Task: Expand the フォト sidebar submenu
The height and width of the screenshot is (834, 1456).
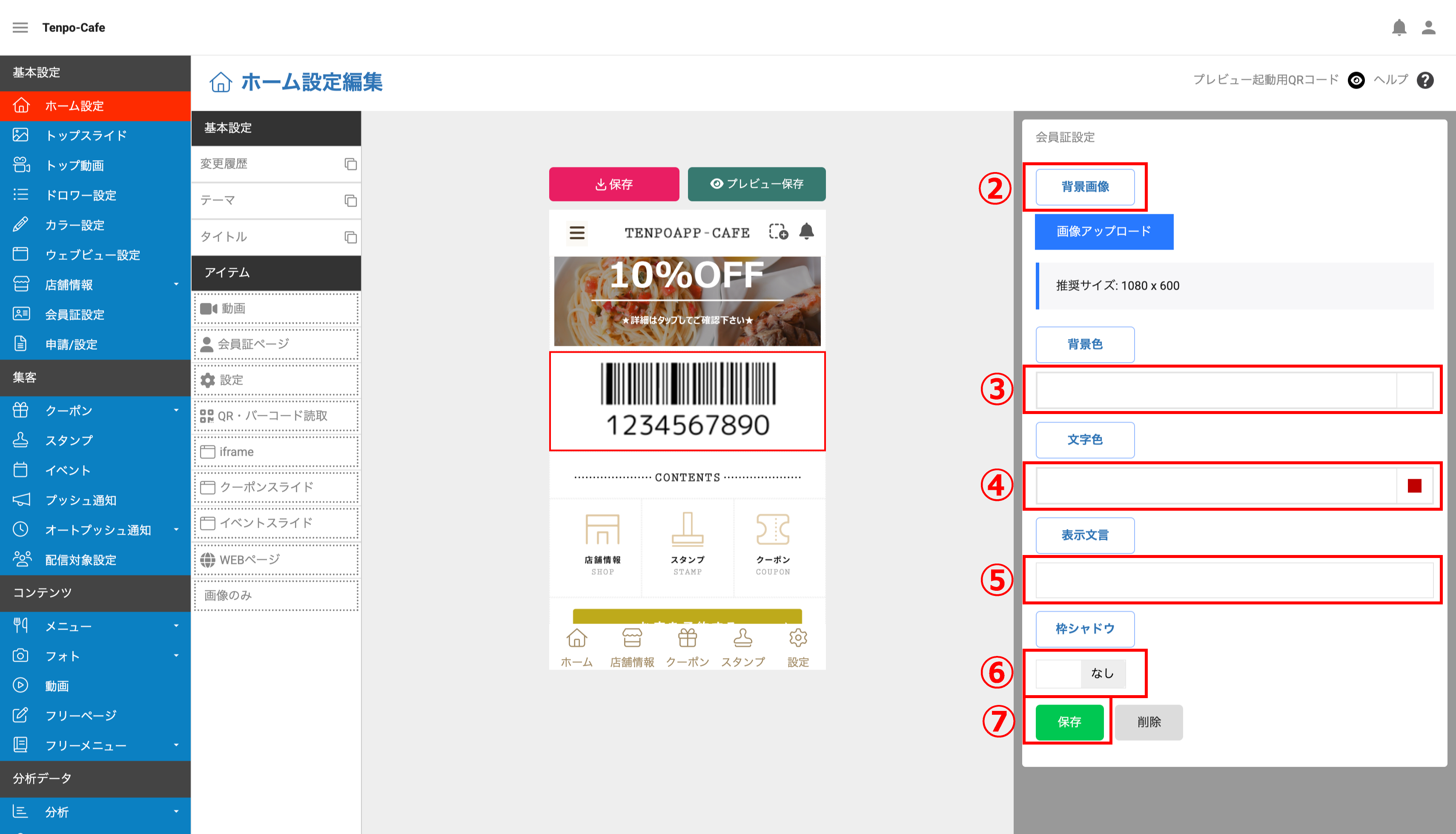Action: 176,656
